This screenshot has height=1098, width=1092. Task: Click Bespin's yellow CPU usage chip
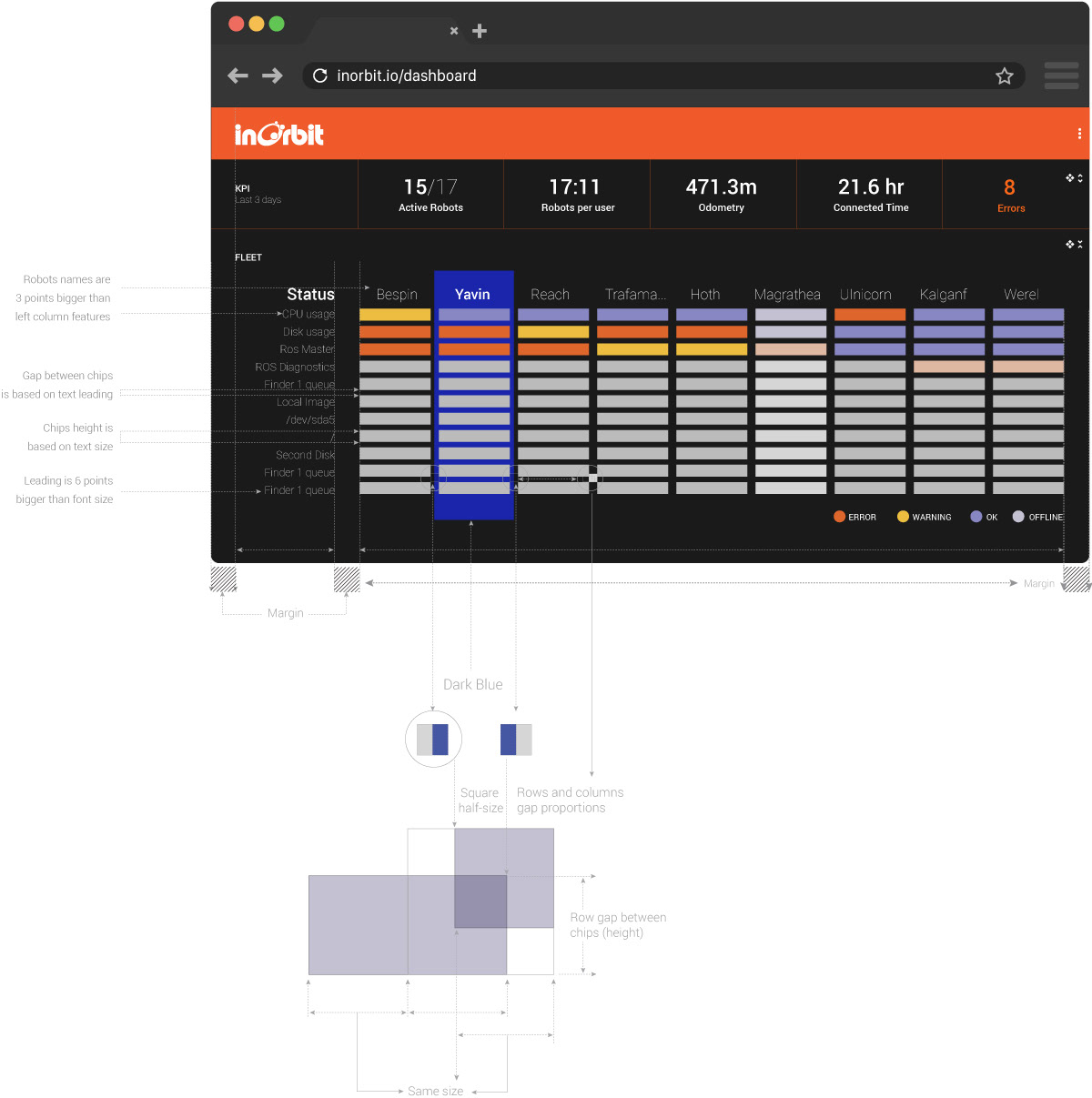tap(395, 314)
